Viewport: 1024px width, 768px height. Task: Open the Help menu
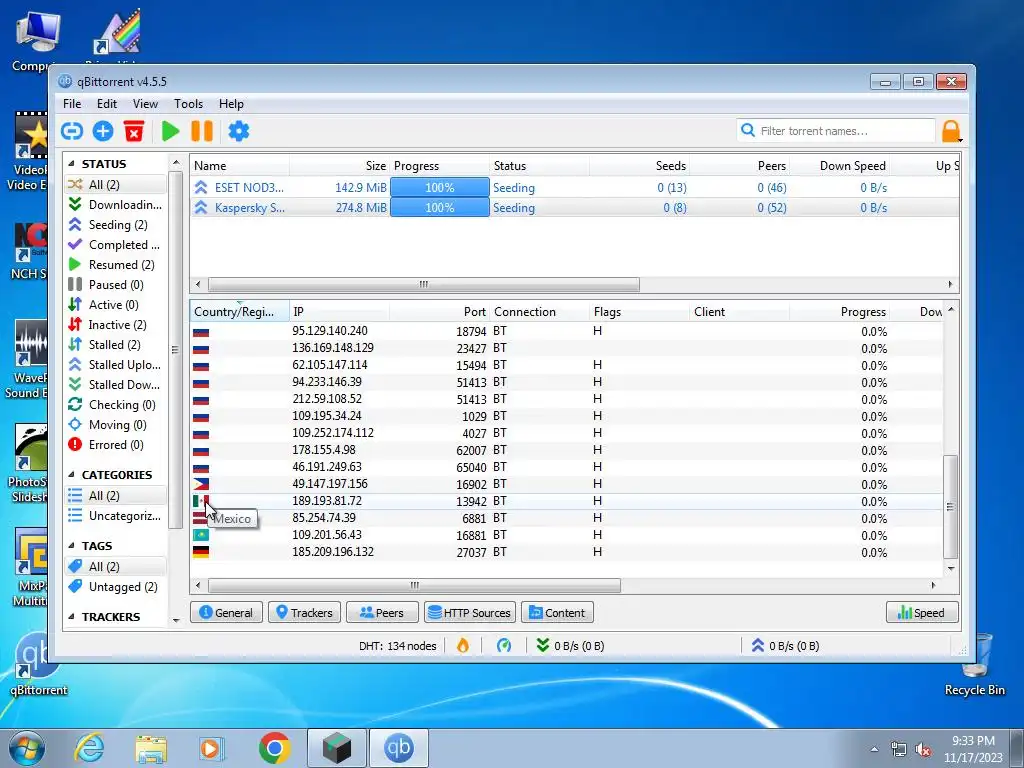click(231, 104)
